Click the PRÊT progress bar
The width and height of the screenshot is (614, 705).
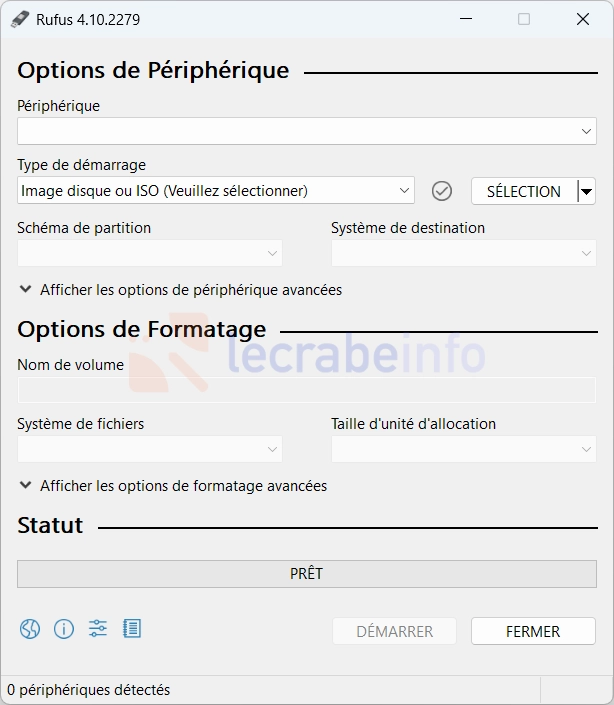[x=306, y=574]
